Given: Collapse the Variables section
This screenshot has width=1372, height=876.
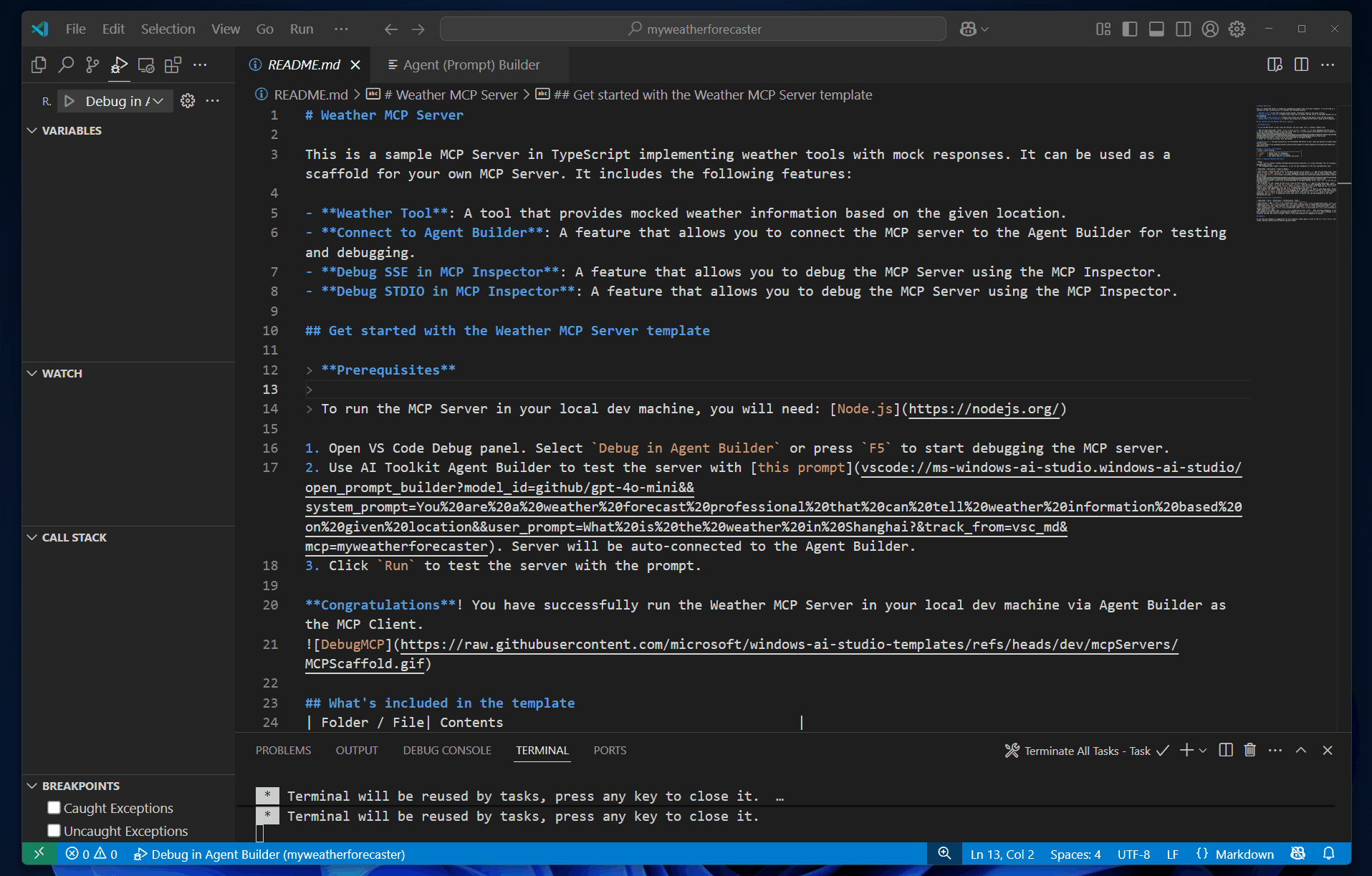Looking at the screenshot, I should 32,130.
